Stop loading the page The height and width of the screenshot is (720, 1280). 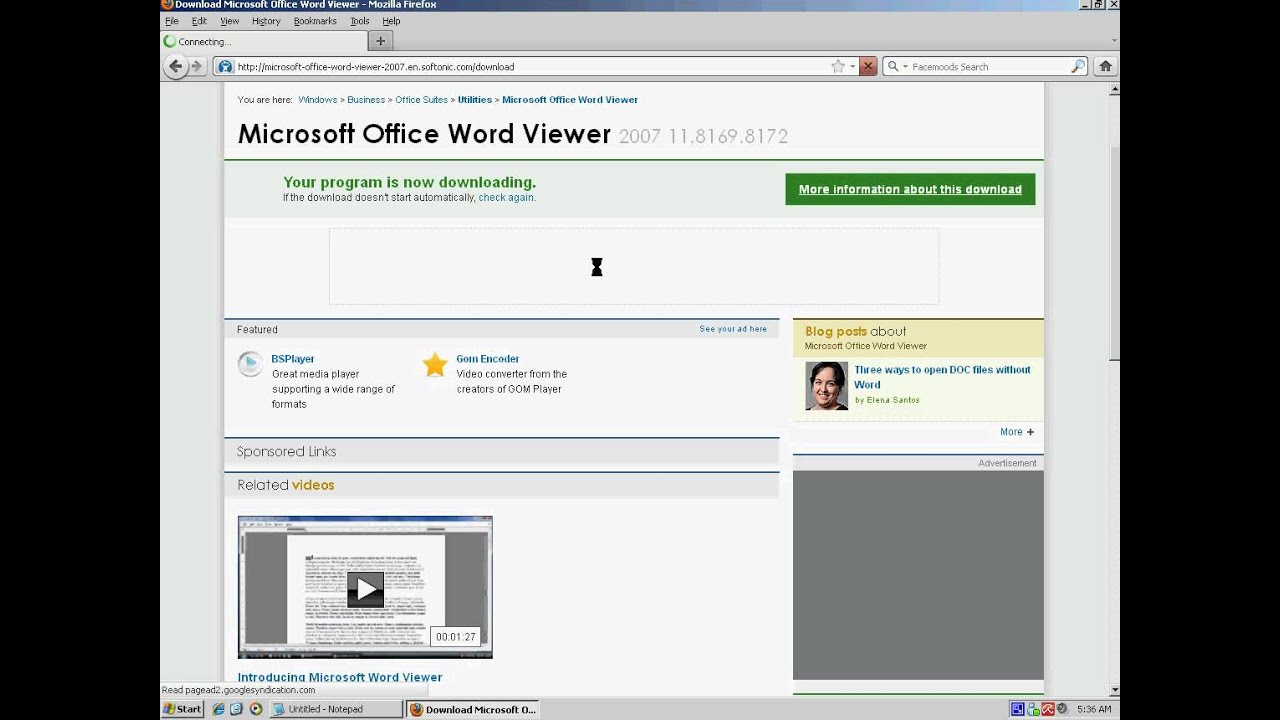(x=868, y=67)
